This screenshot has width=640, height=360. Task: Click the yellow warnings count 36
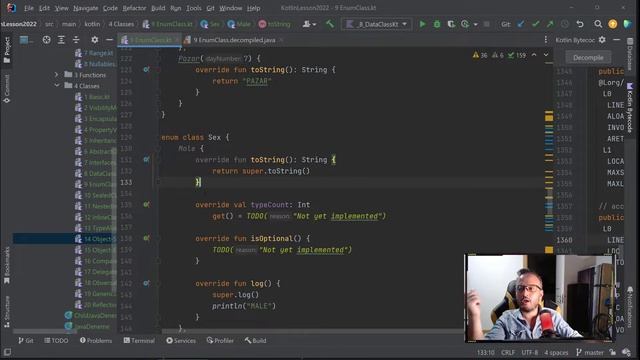click(x=480, y=55)
